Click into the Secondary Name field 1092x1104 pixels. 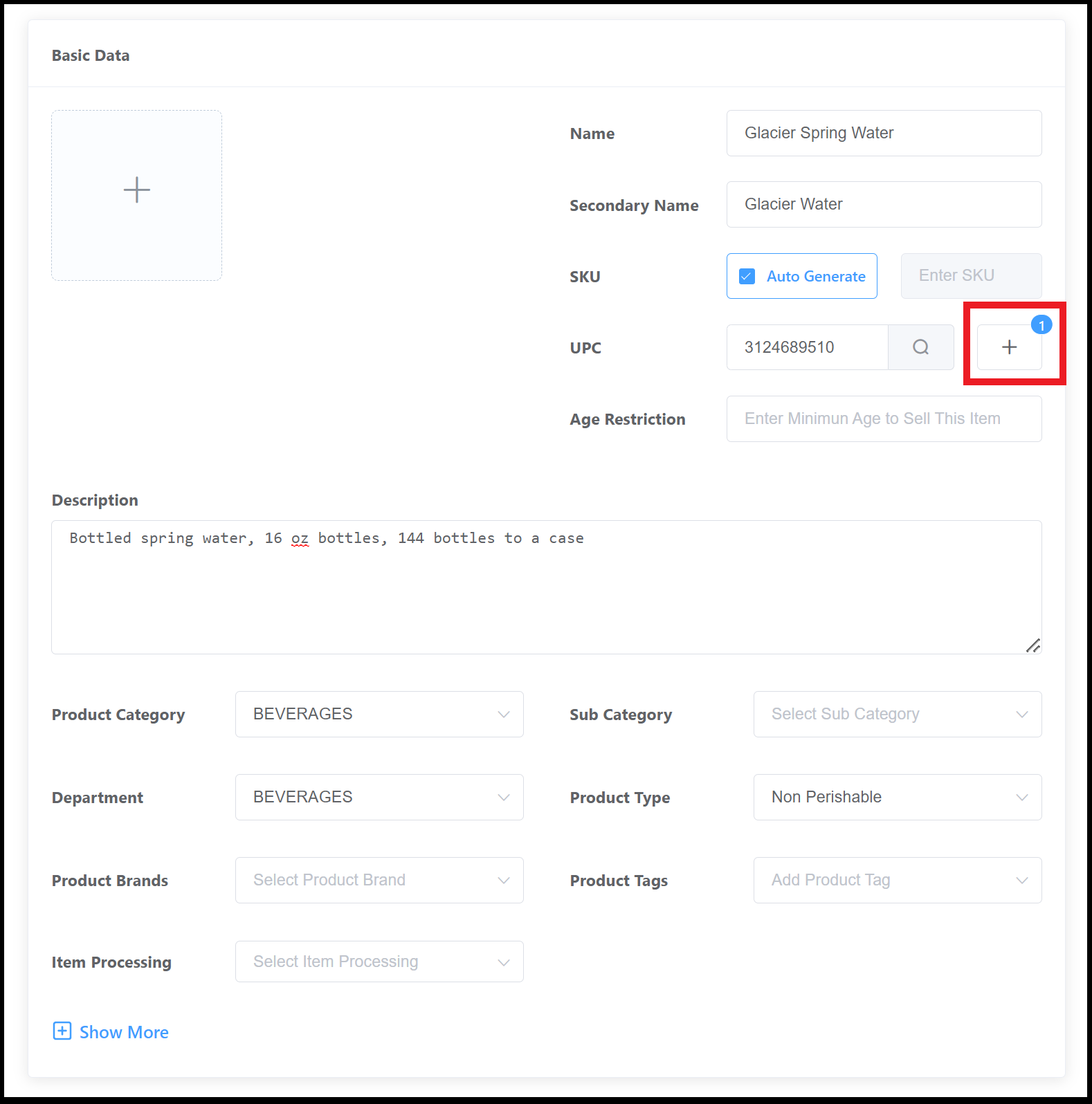click(x=883, y=204)
